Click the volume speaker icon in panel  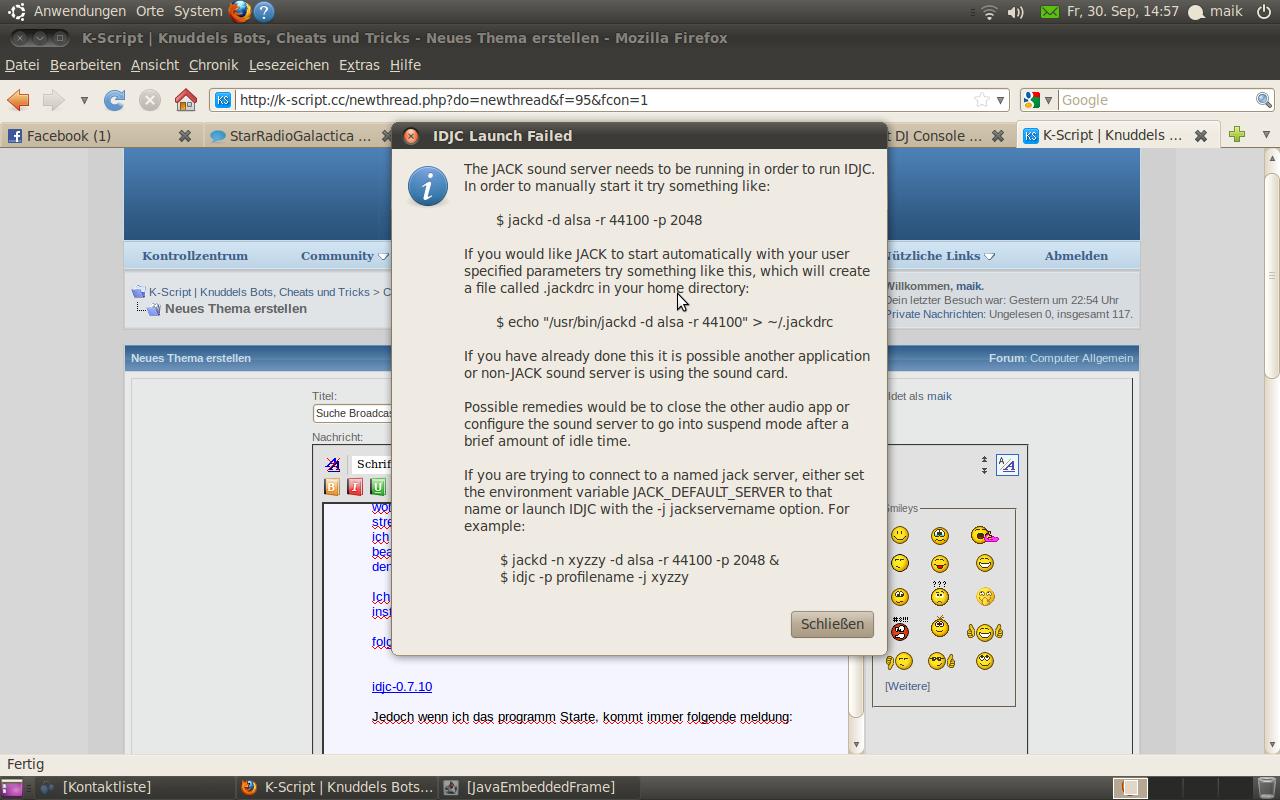1016,12
